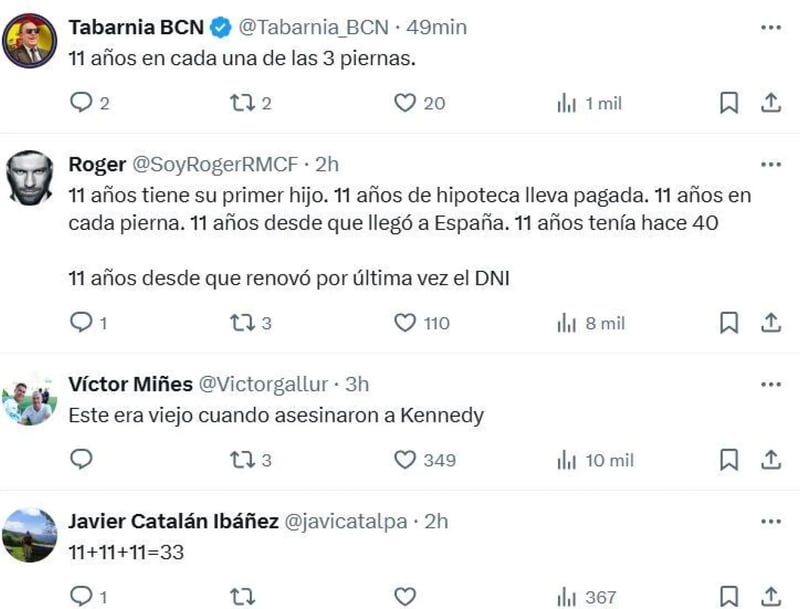Open more options on Roger's tweet
Image resolution: width=800 pixels, height=609 pixels.
point(770,164)
